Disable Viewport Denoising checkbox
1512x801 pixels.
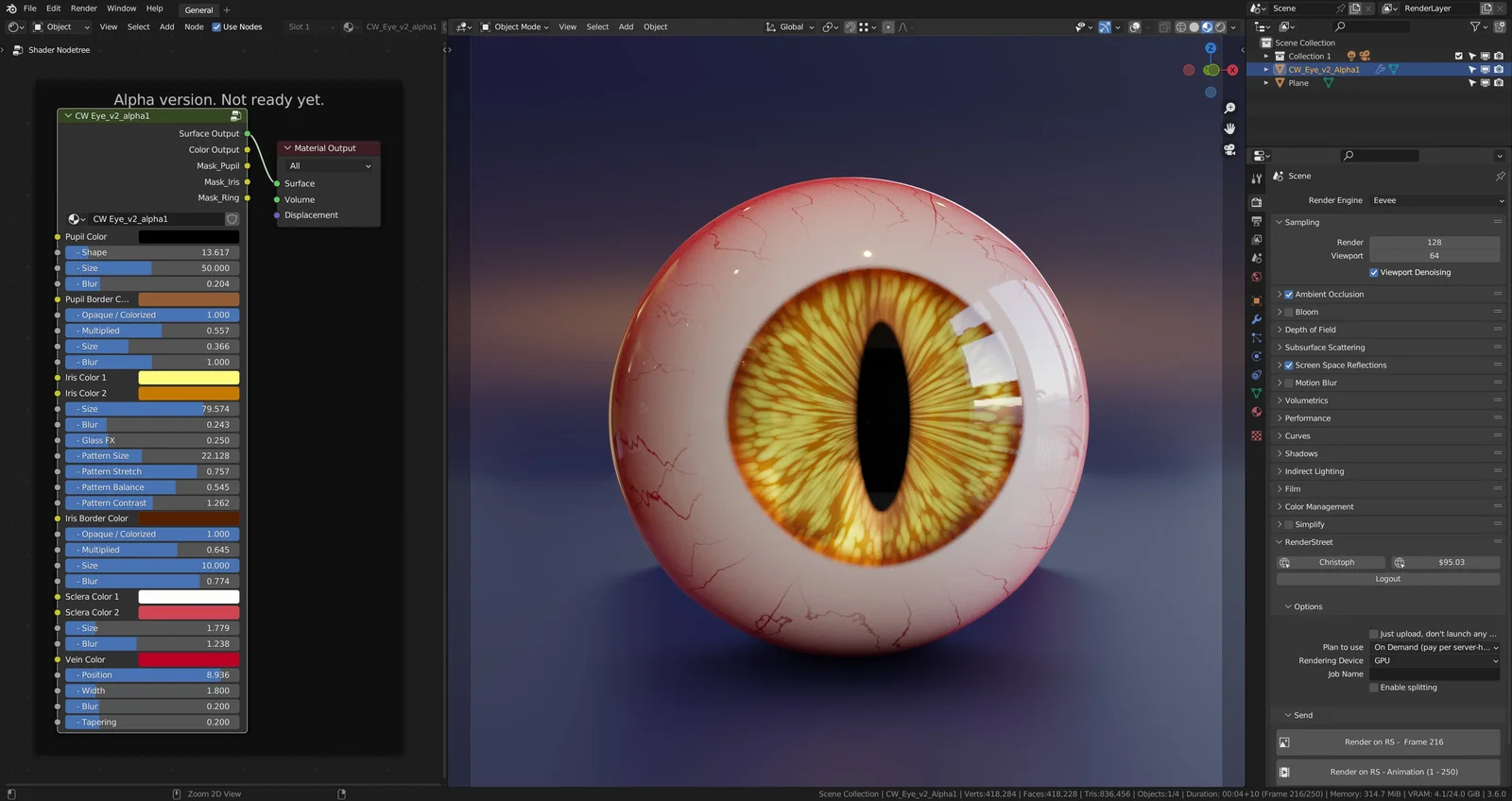click(1374, 273)
